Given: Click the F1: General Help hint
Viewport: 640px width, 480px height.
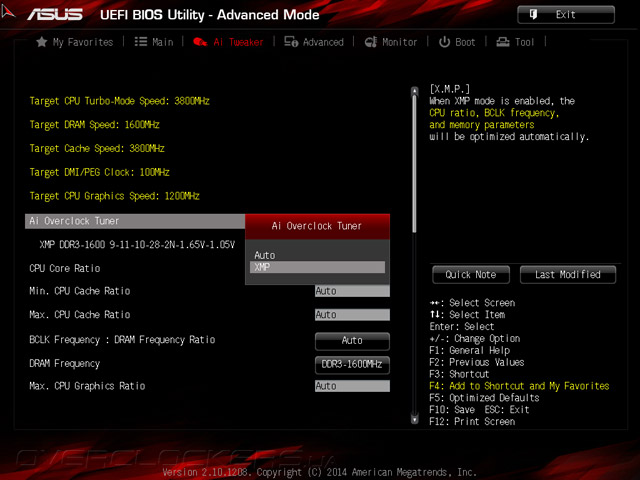Looking at the screenshot, I should (x=469, y=350).
